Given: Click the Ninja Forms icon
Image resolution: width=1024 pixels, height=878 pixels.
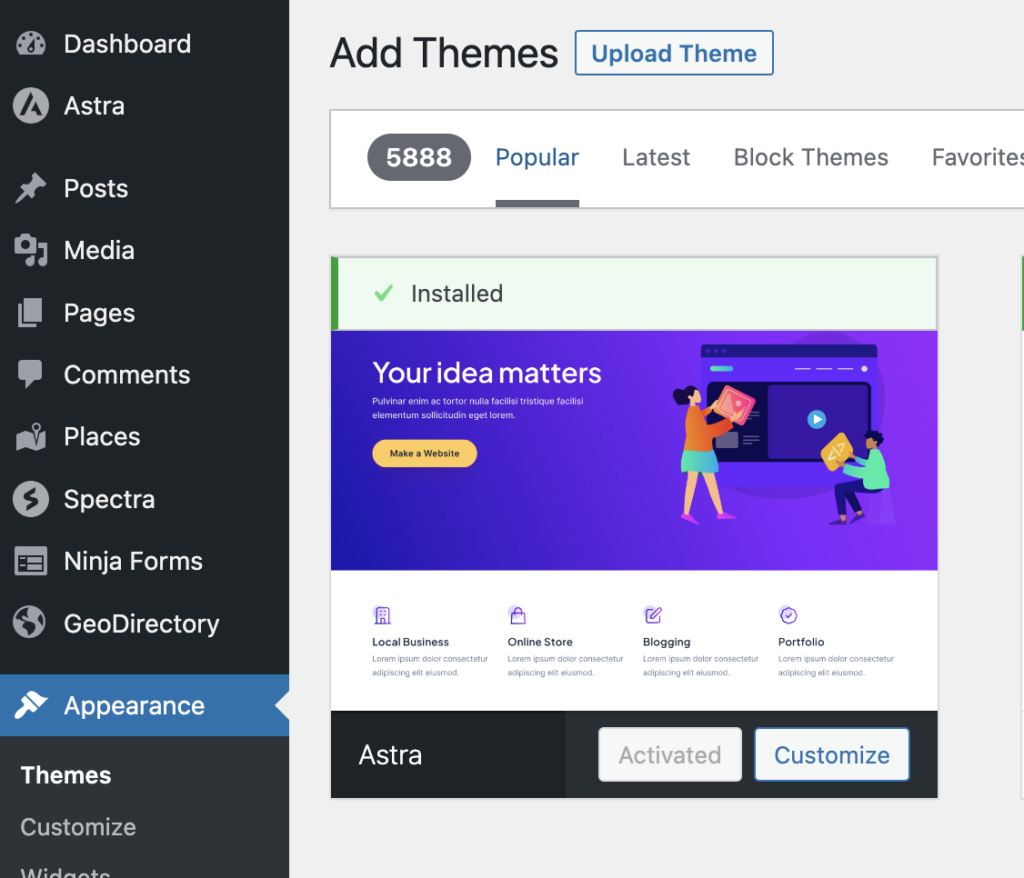Looking at the screenshot, I should tap(31, 562).
